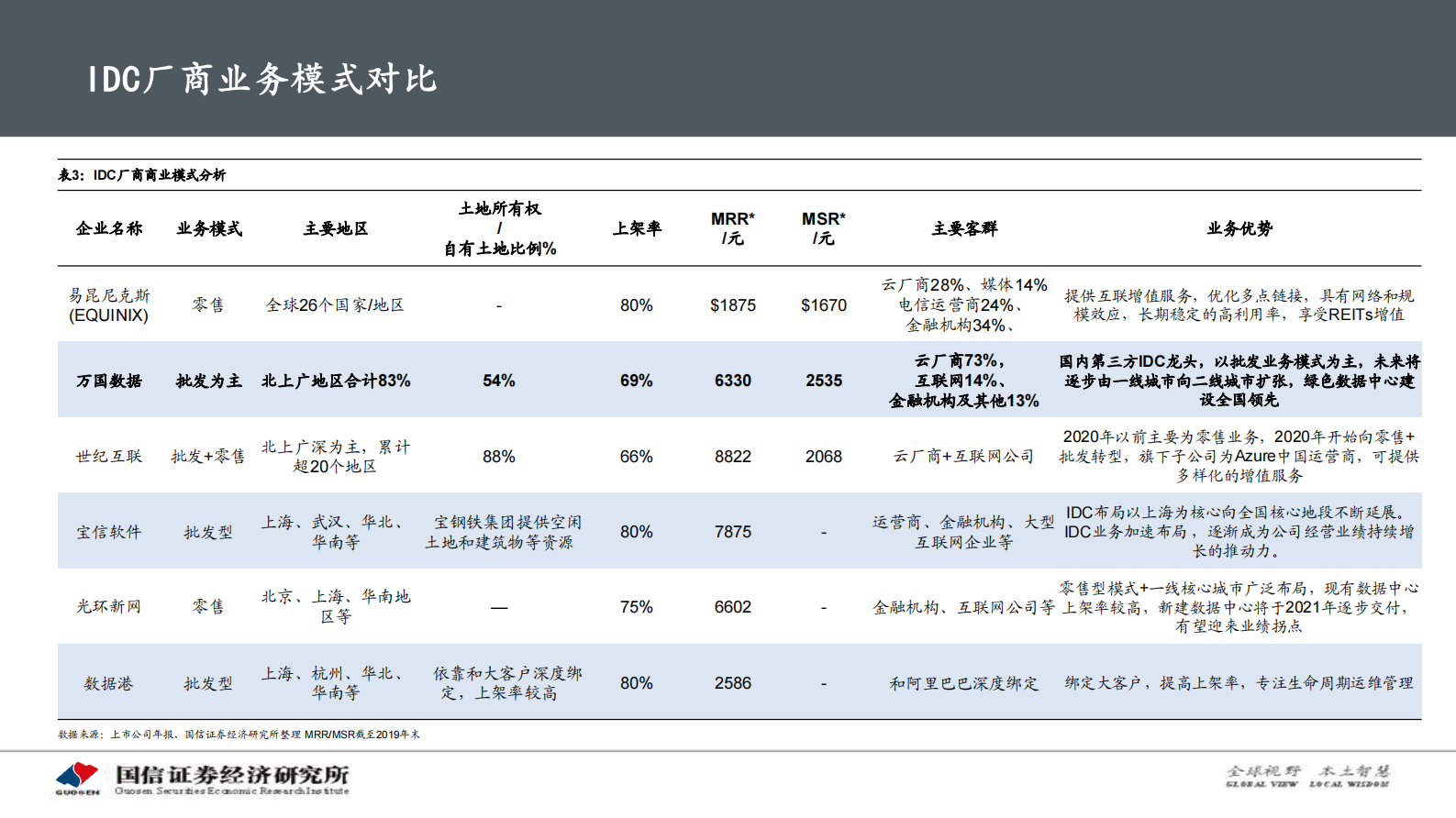The height and width of the screenshot is (818, 1456).
Task: Click the '上架率' column header
Action: (x=637, y=228)
